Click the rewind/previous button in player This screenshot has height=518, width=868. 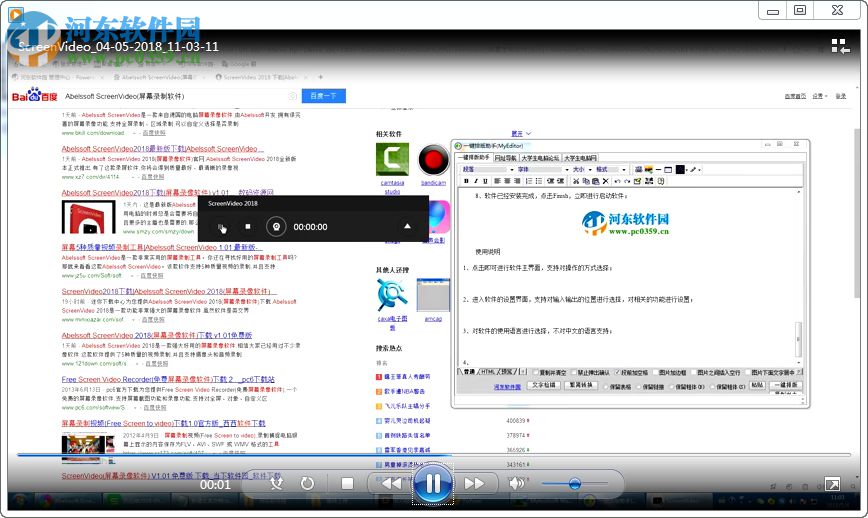391,483
